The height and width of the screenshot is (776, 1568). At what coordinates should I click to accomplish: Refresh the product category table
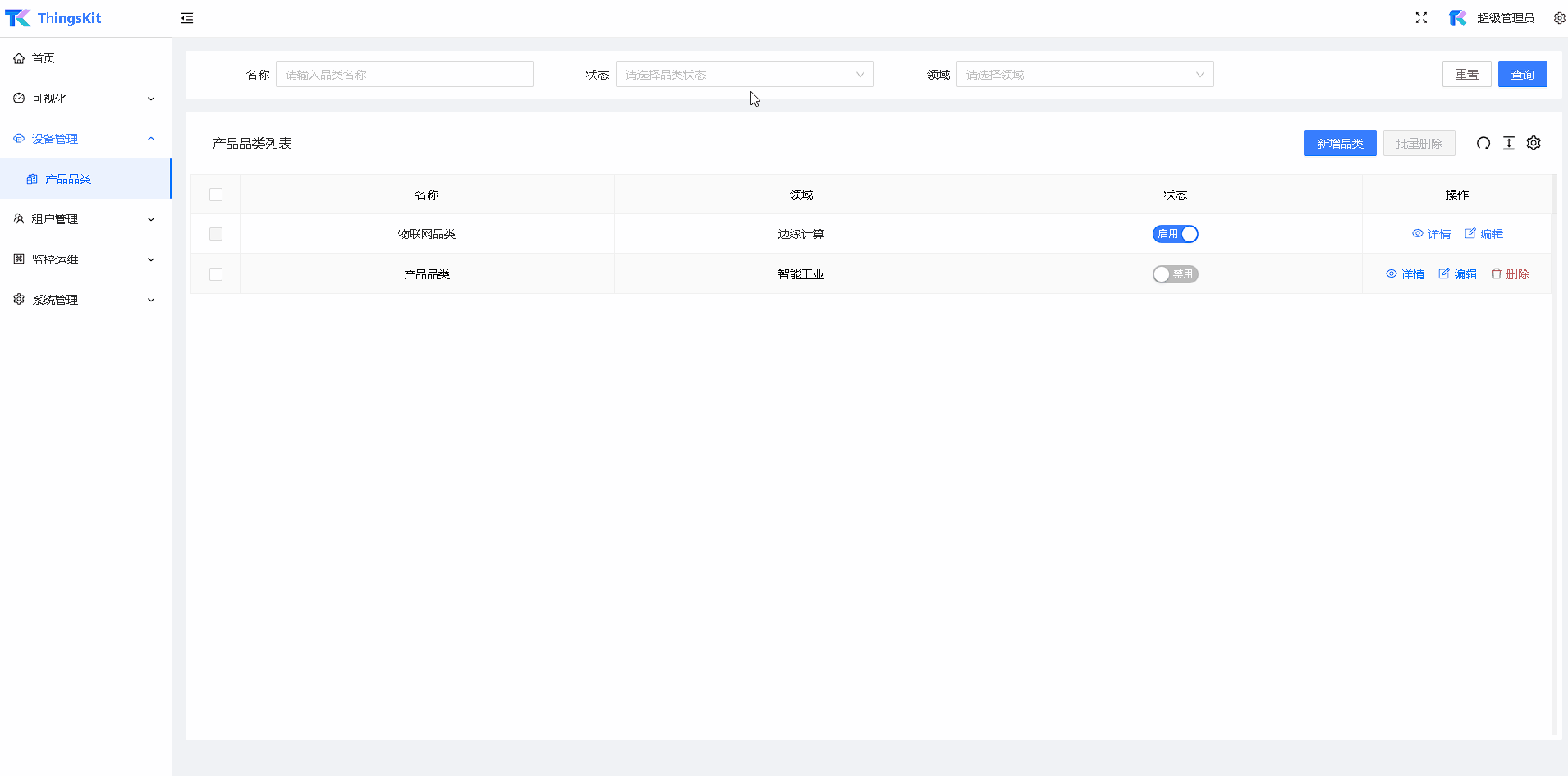point(1483,144)
